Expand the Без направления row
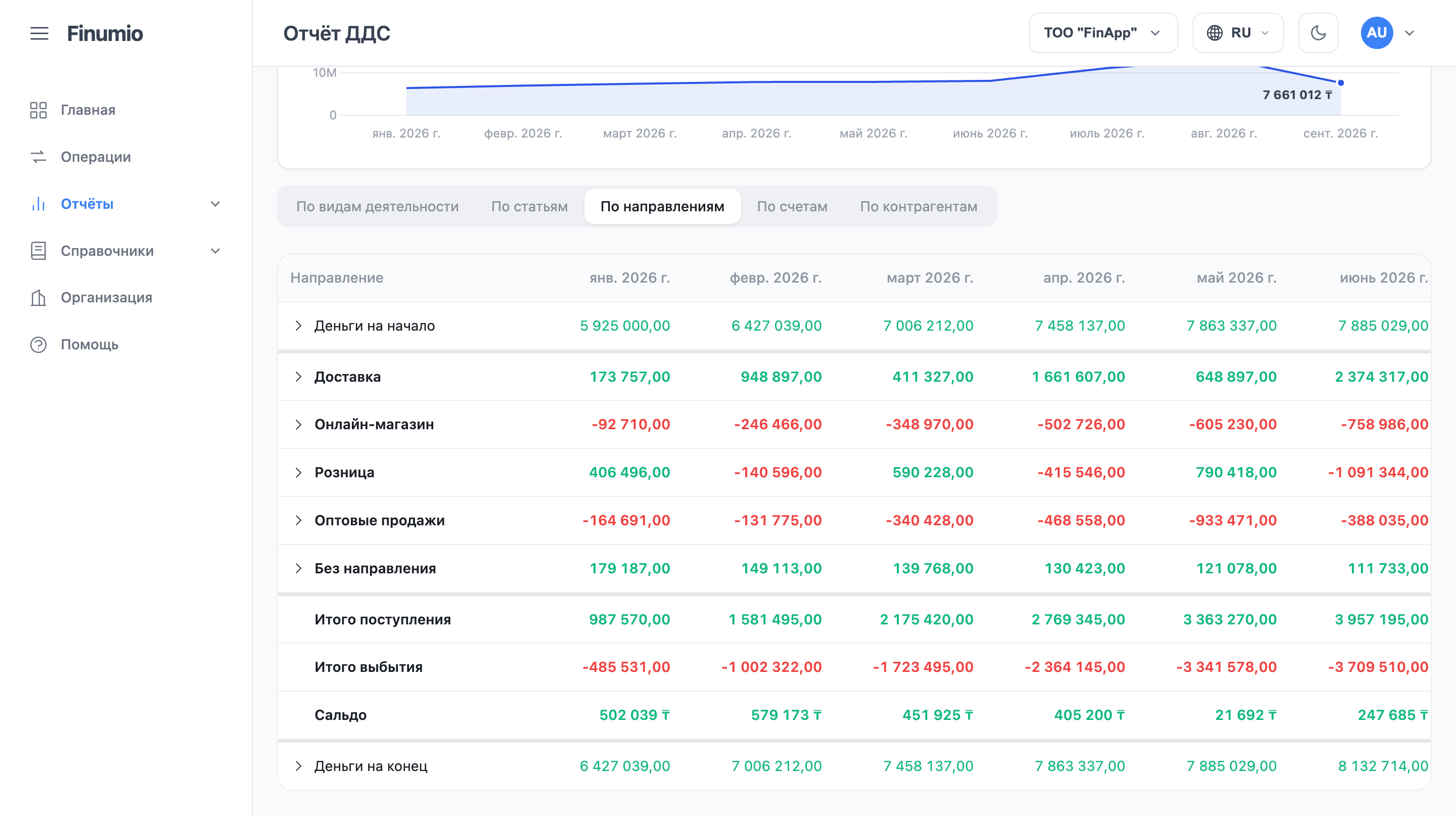1456x815 pixels. [298, 568]
